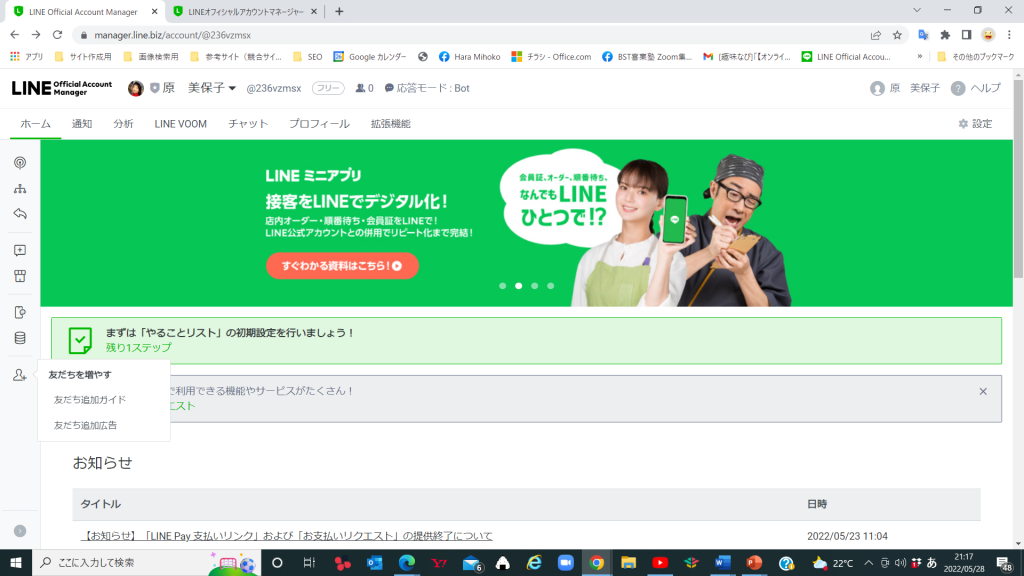Show hidden system tray icons

click(x=869, y=563)
